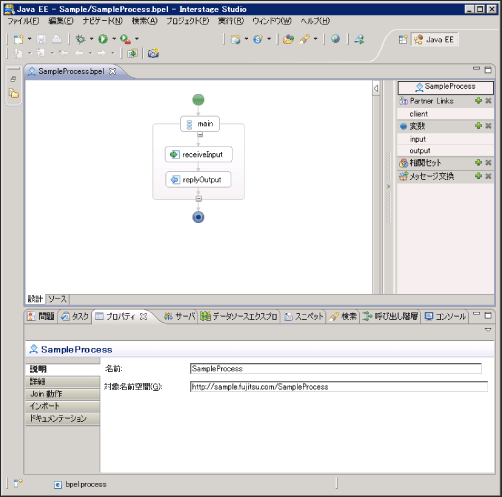Select the Java EE perspective button
Viewport: 502px width, 497px height.
[434, 40]
